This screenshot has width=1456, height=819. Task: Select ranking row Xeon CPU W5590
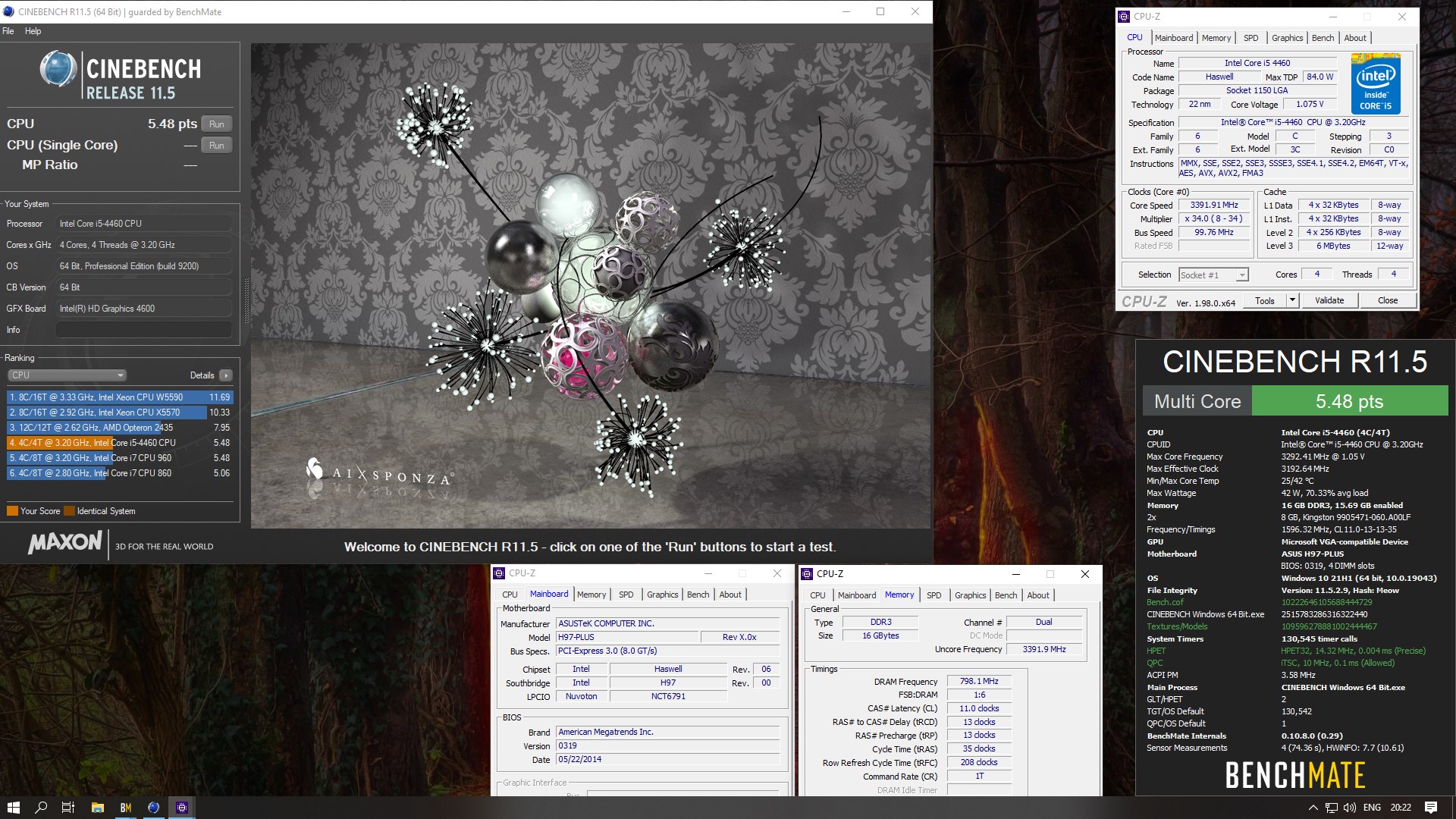pyautogui.click(x=120, y=397)
